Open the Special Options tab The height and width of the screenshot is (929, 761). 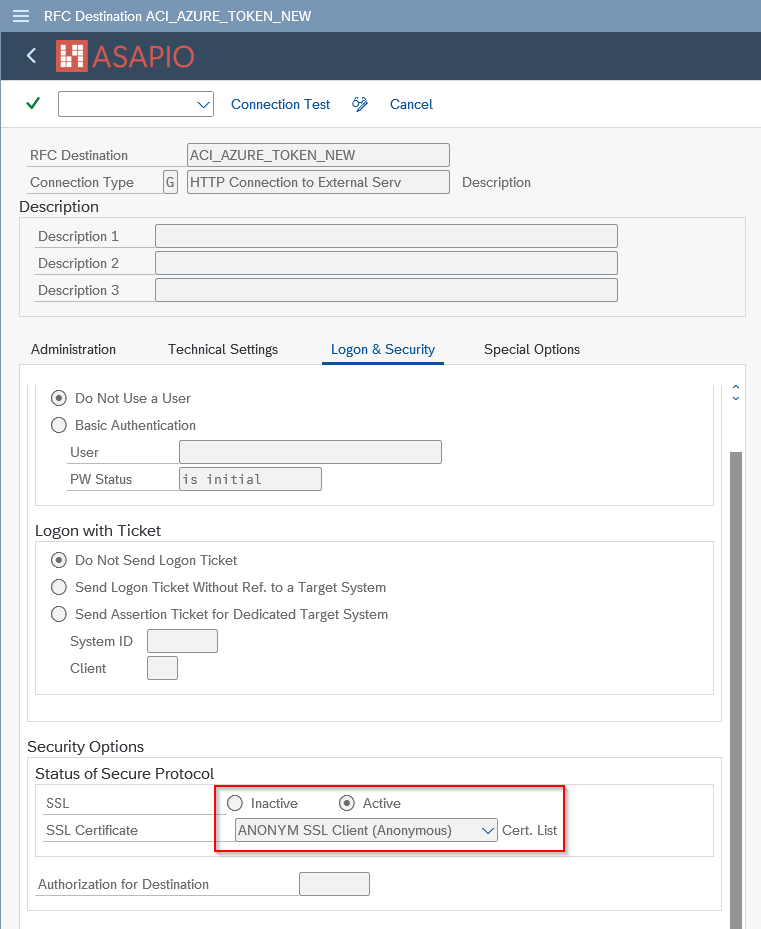pos(532,350)
